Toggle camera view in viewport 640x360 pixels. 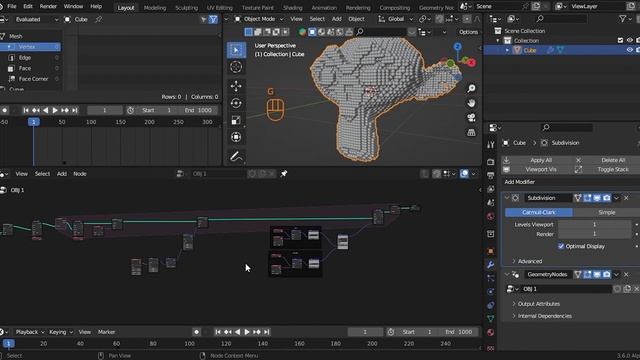[x=471, y=118]
